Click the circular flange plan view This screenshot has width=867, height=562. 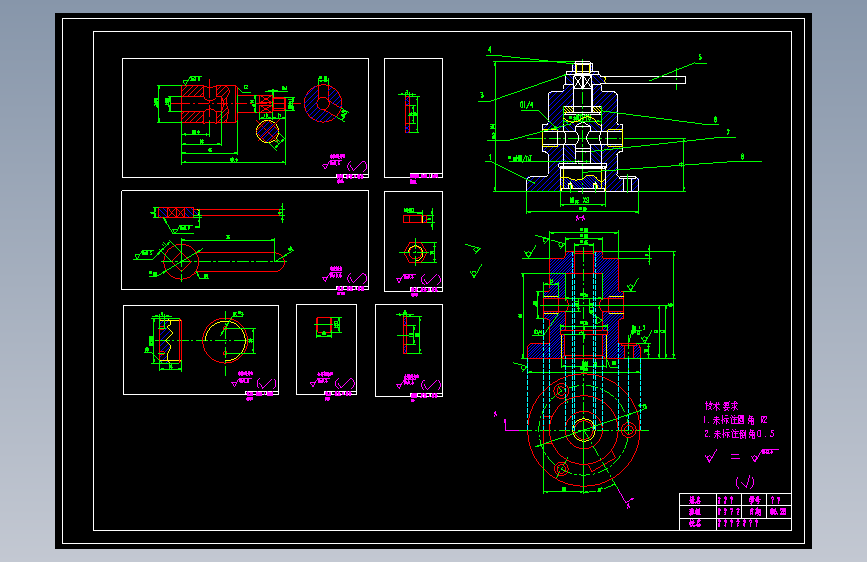pyautogui.click(x=584, y=430)
